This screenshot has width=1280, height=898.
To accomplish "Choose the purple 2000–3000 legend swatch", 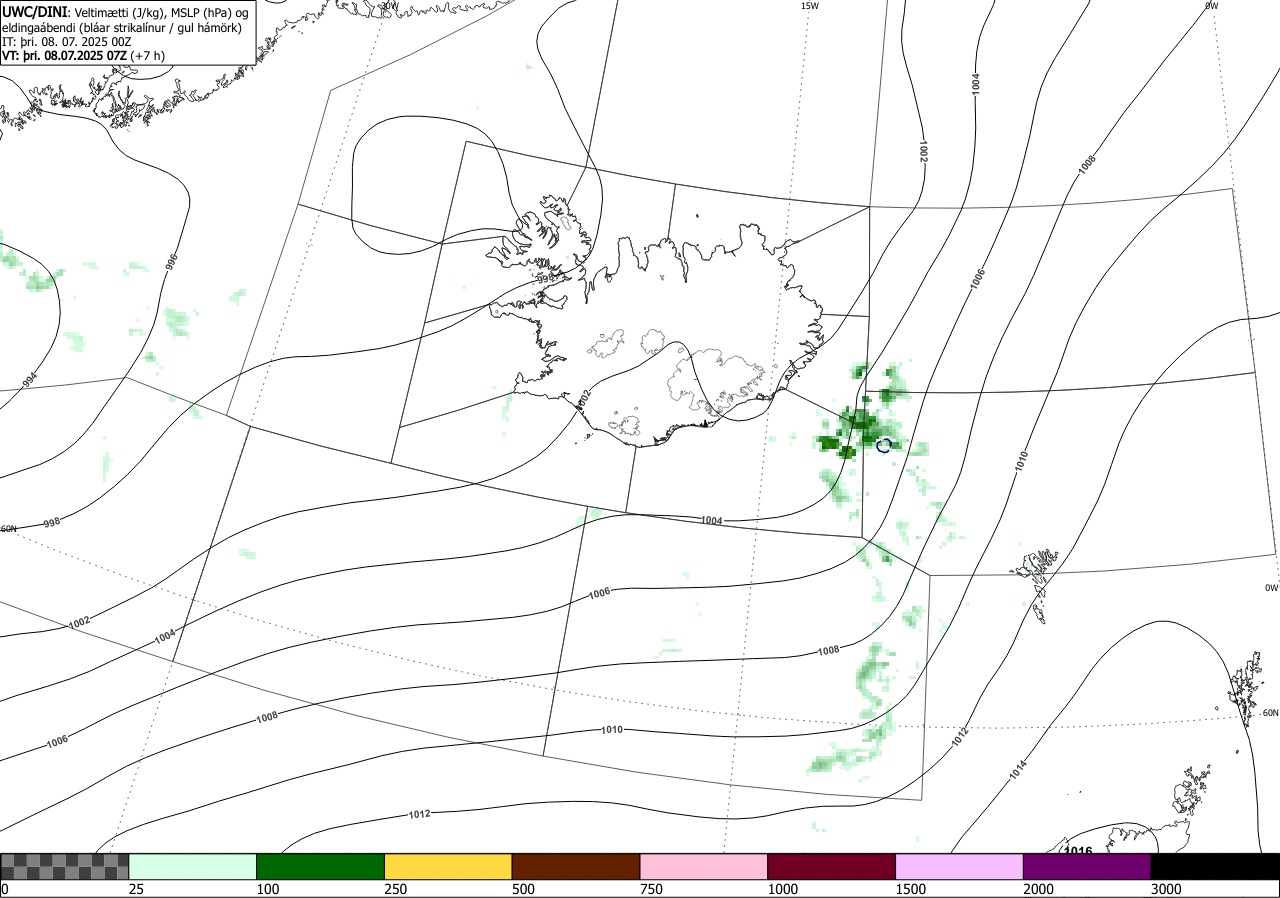I will pyautogui.click(x=1087, y=866).
